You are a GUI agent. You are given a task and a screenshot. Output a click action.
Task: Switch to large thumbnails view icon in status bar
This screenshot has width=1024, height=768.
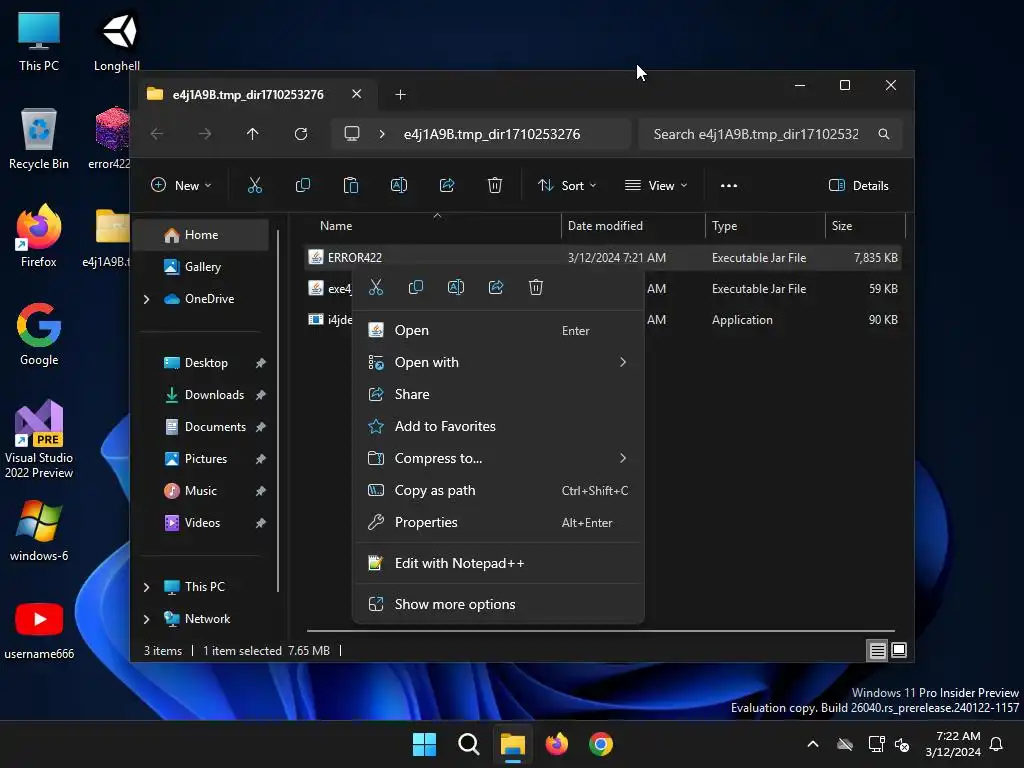(x=899, y=650)
